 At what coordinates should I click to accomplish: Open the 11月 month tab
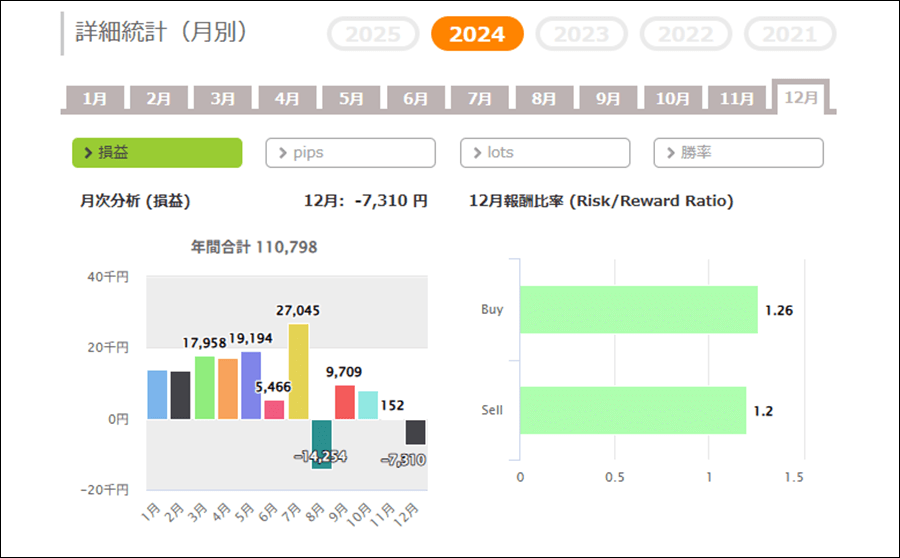737,98
